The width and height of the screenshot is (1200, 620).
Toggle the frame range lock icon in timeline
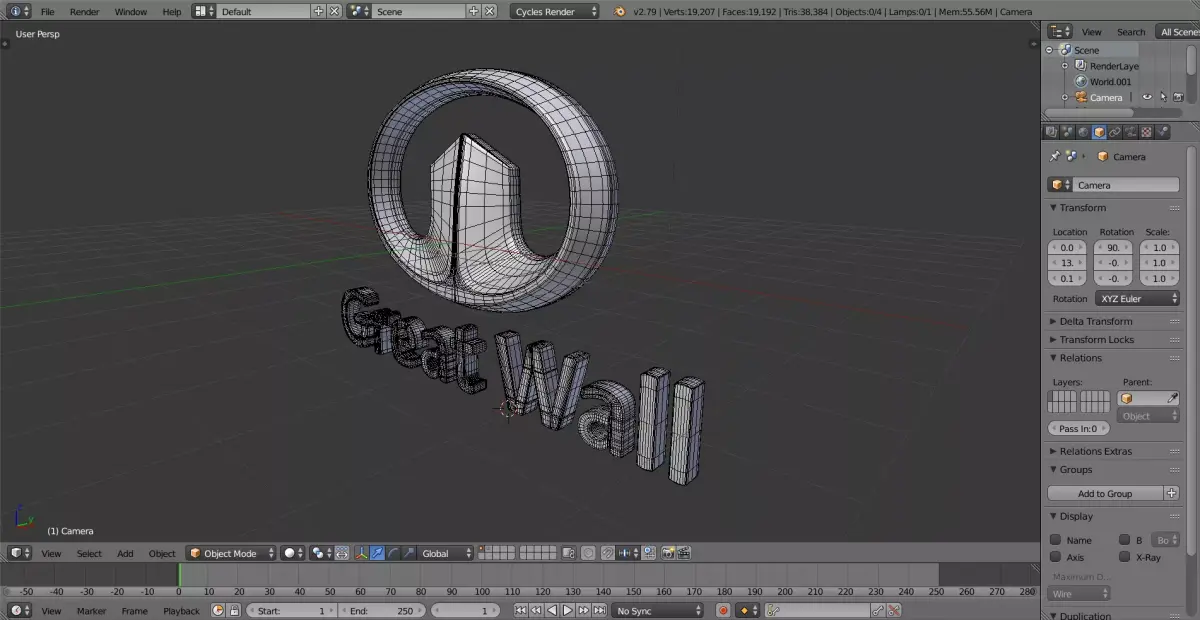coord(235,610)
